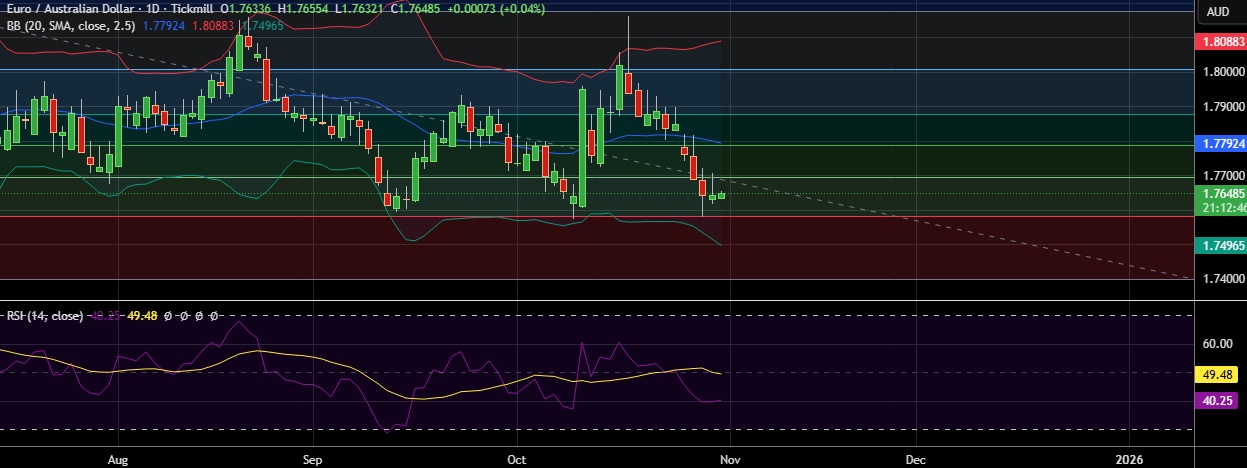Click the 2026 label on time axis
Image resolution: width=1247 pixels, height=468 pixels.
1129,459
